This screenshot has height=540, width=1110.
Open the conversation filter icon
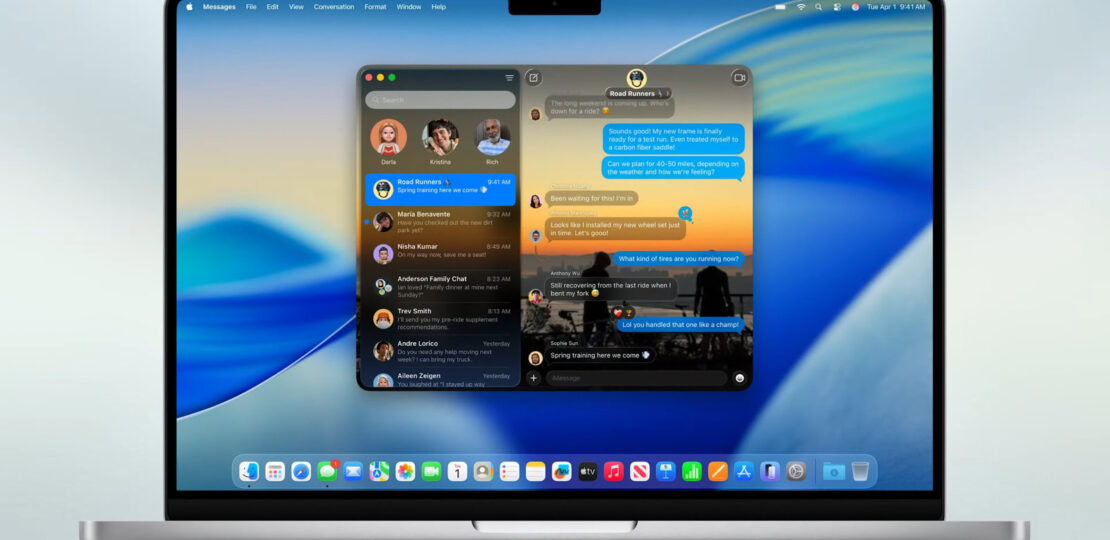509,77
